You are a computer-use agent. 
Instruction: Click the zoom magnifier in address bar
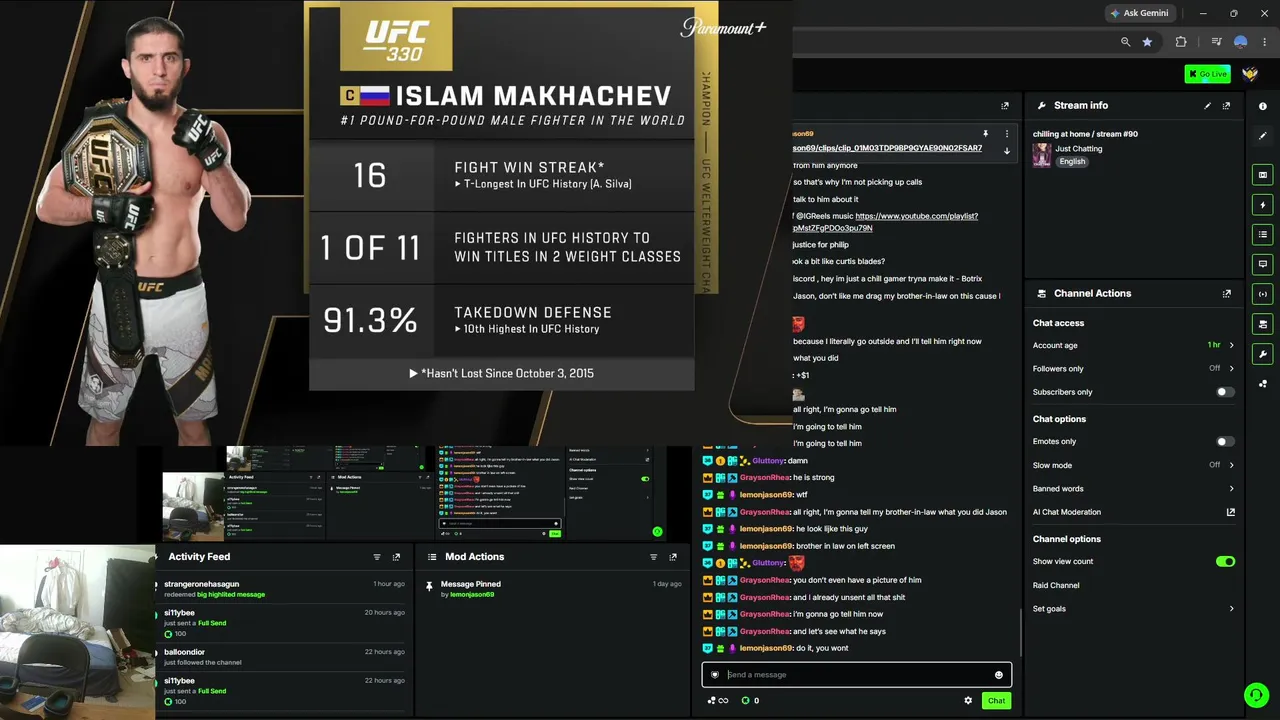click(x=1125, y=42)
